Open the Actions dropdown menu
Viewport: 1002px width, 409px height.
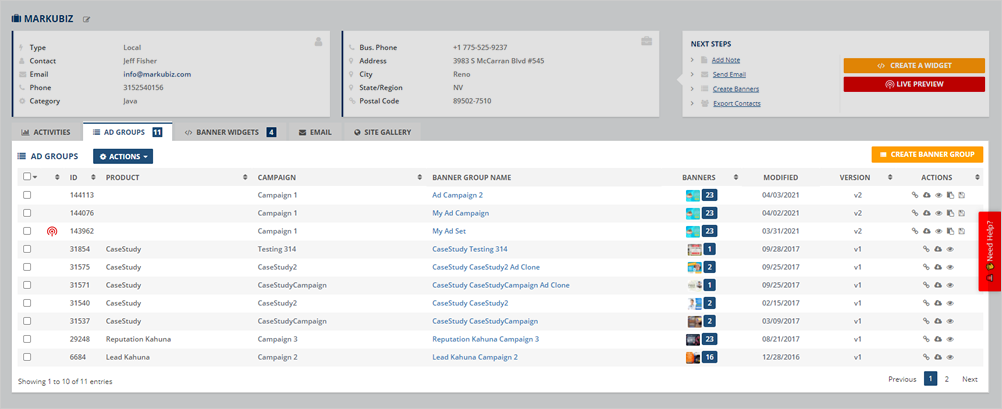pos(123,156)
